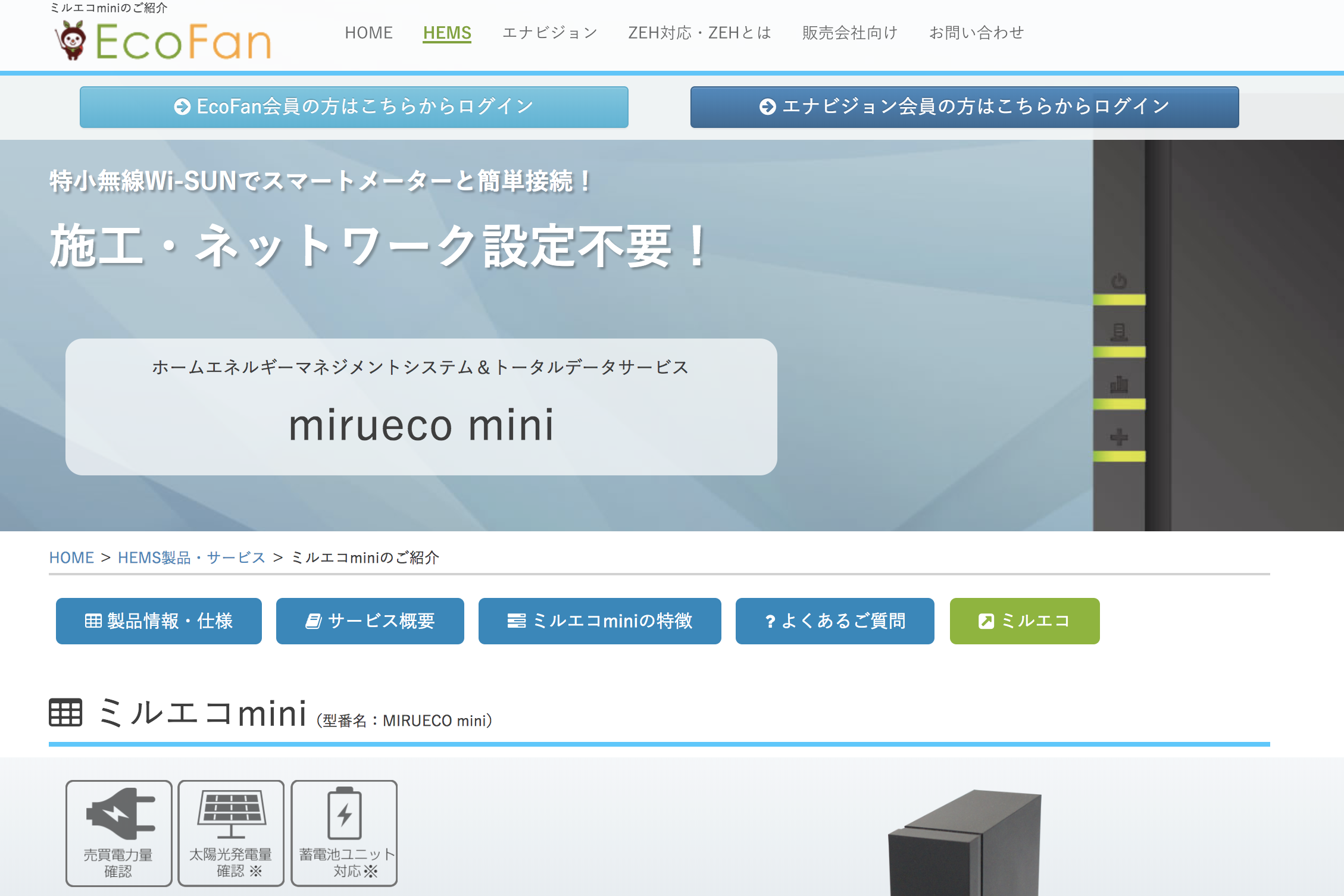Click the book icon on サービス概要 button

click(314, 621)
